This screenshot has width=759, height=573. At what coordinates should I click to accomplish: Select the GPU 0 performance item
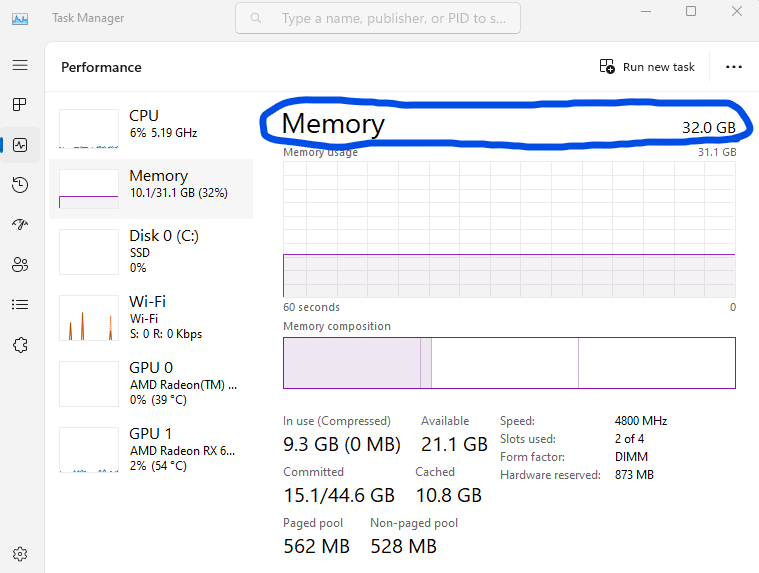pos(151,383)
